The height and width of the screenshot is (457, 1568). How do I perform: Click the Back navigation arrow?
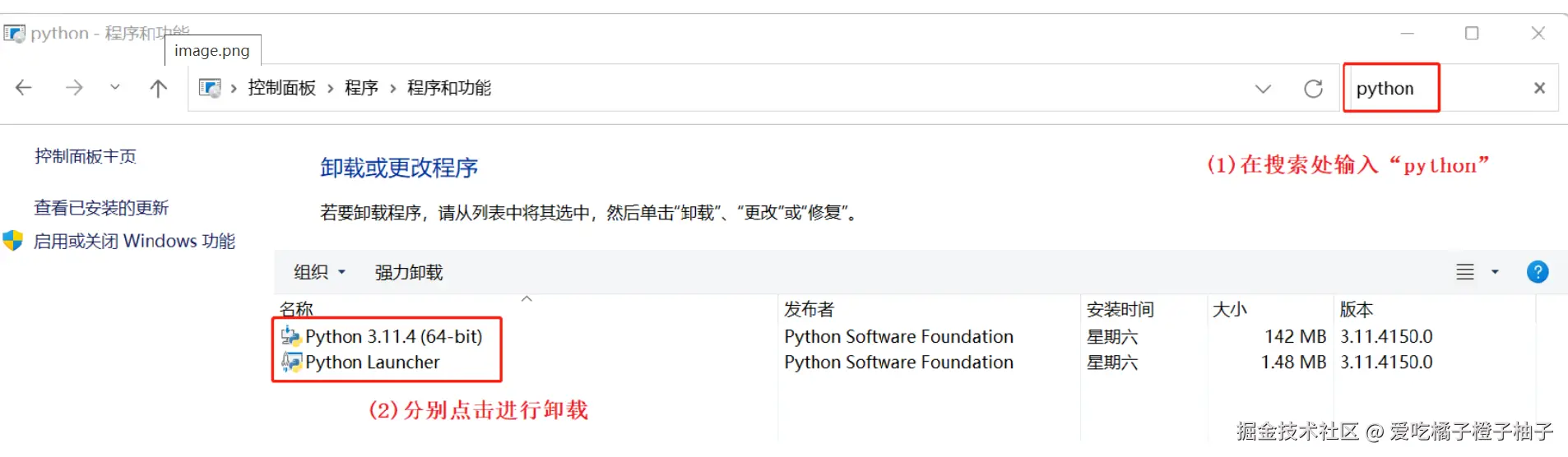tap(24, 87)
